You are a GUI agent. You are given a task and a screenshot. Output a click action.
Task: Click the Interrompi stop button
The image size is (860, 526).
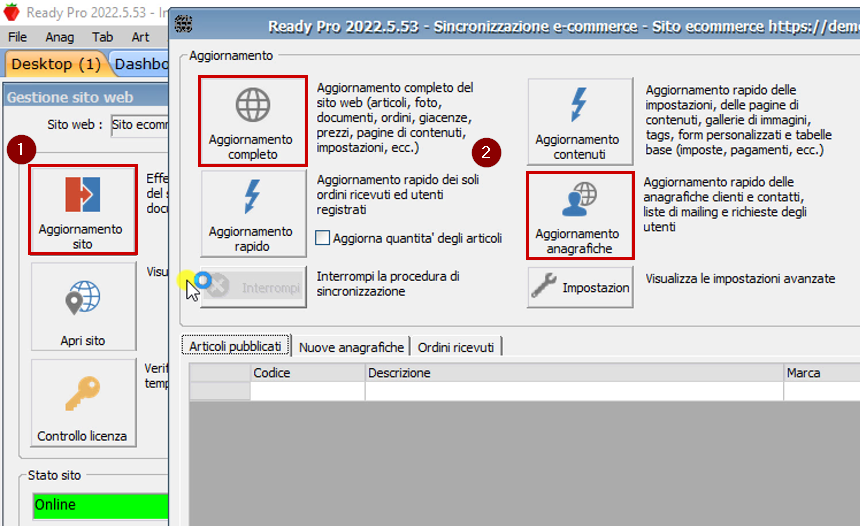click(x=253, y=287)
